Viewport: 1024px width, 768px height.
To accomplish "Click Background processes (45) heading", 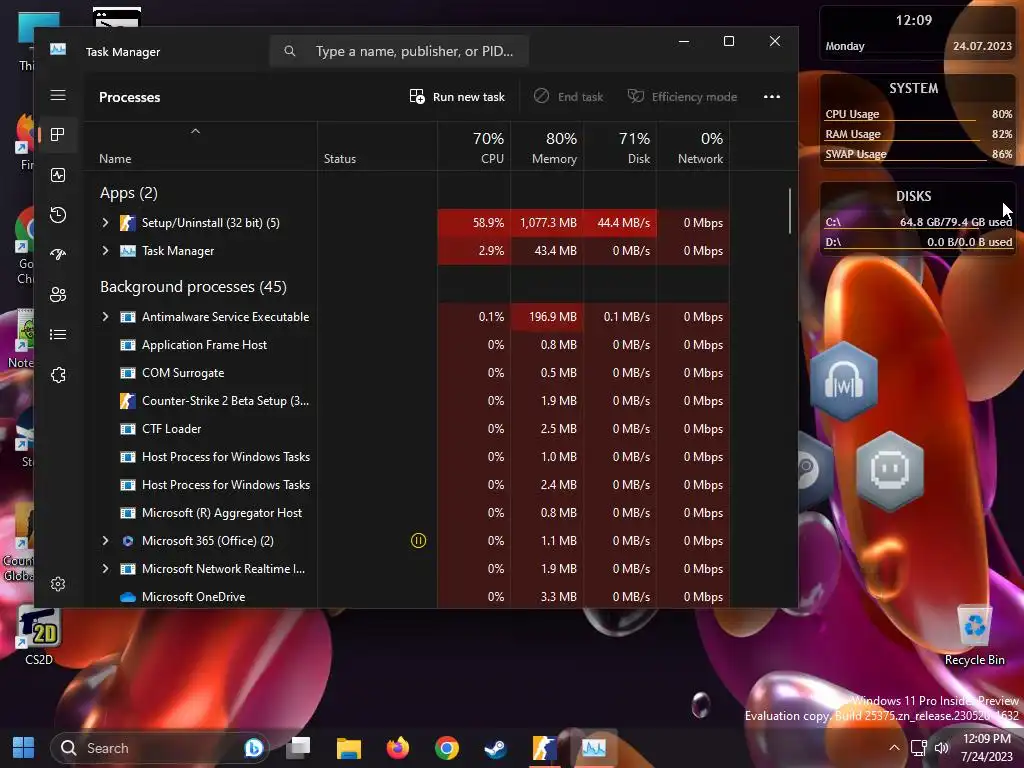I will [193, 287].
